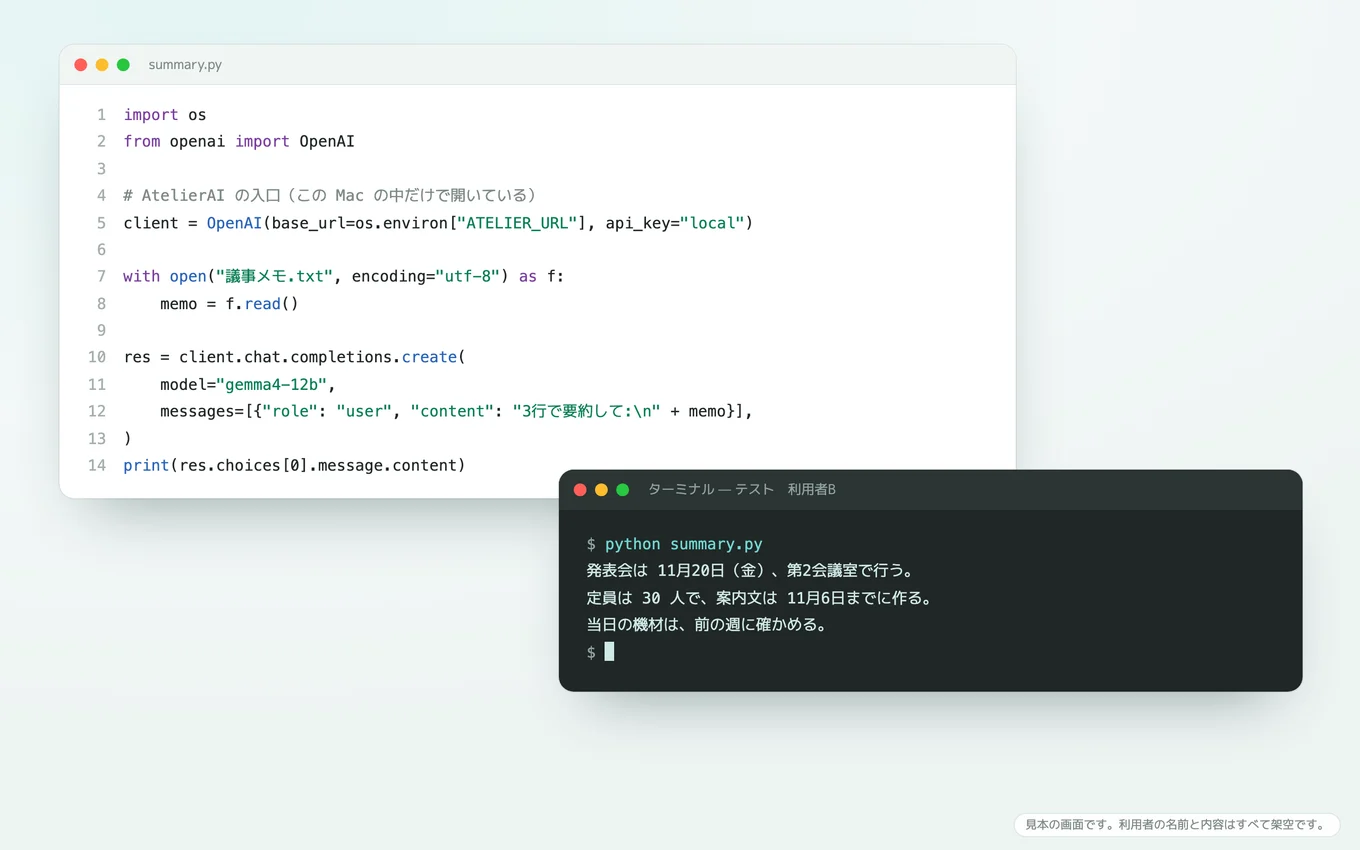Click the "ATELIER_URL" string in code
1360x850 pixels.
pyautogui.click(x=517, y=223)
